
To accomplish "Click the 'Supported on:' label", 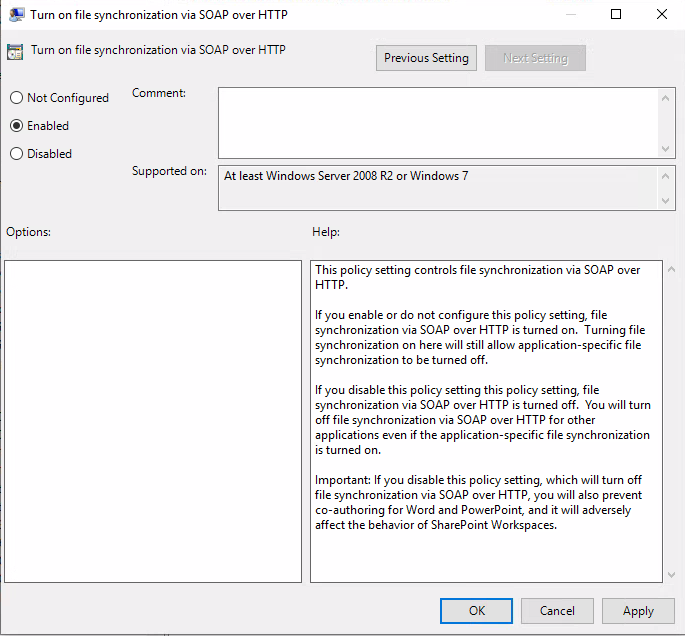I will [x=169, y=171].
